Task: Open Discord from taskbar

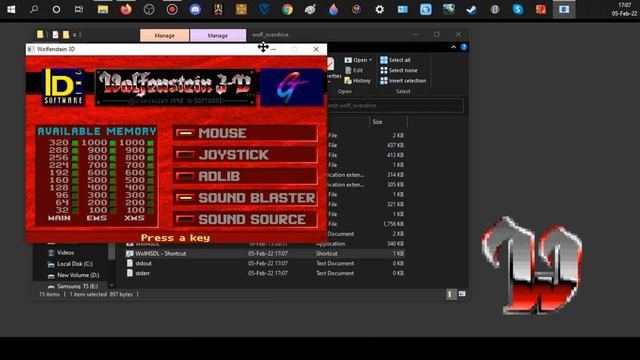Action: (196, 9)
